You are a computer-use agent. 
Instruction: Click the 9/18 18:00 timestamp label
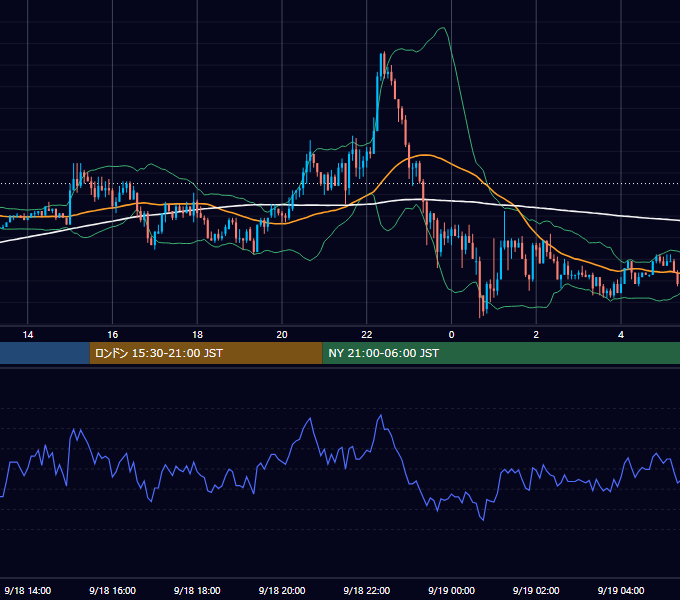[197, 590]
